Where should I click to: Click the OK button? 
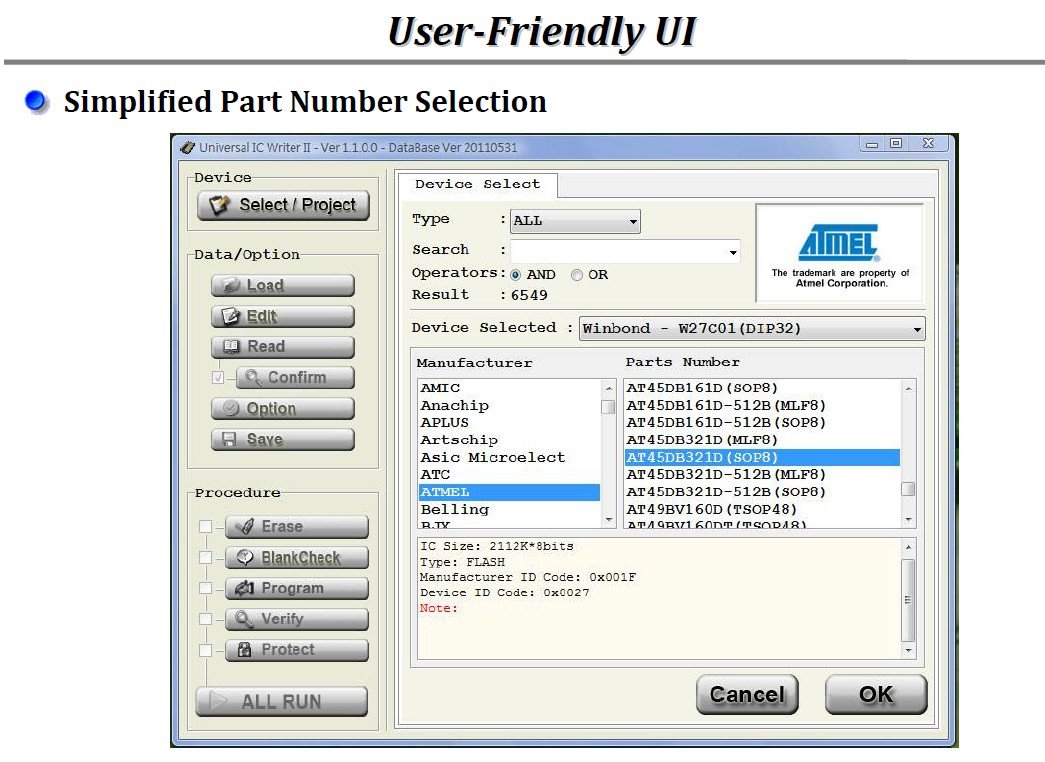pos(876,694)
